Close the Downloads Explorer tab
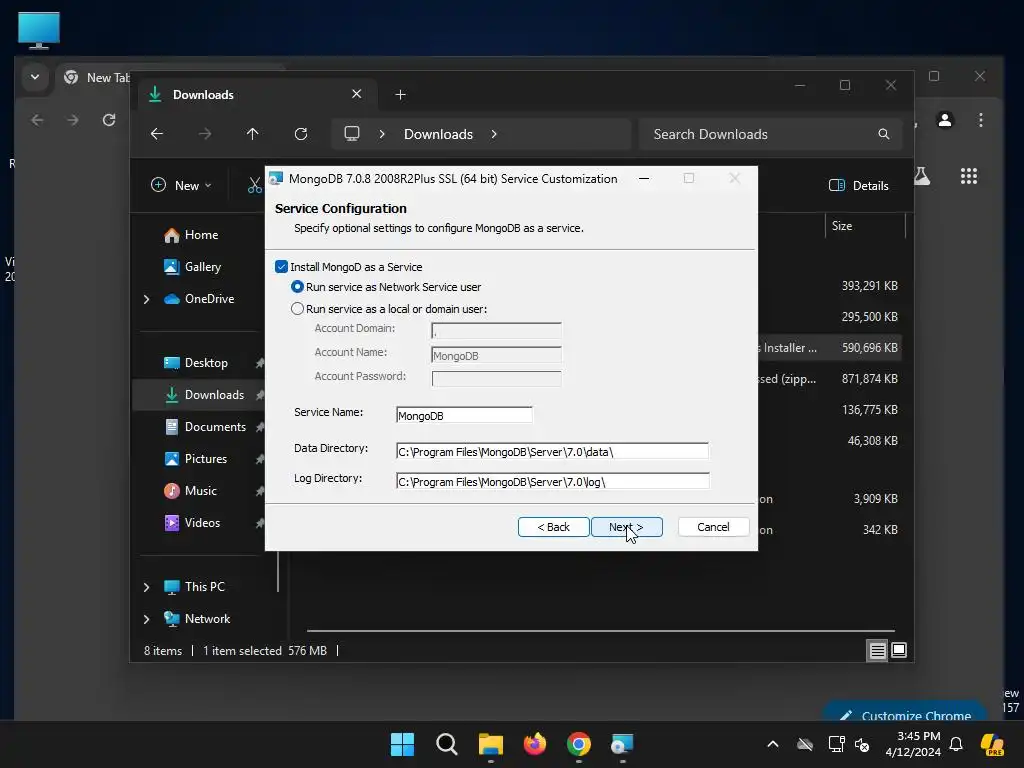This screenshot has width=1024, height=768. point(357,94)
